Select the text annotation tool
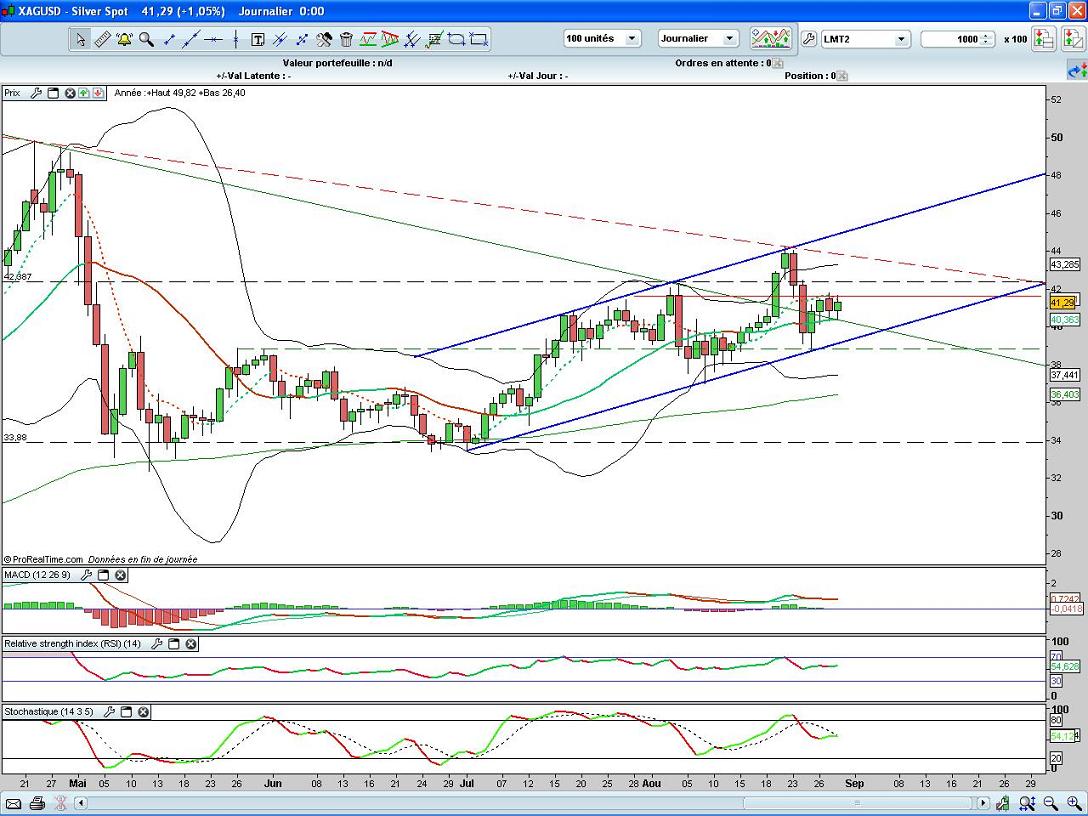Image resolution: width=1088 pixels, height=816 pixels. tap(257, 39)
